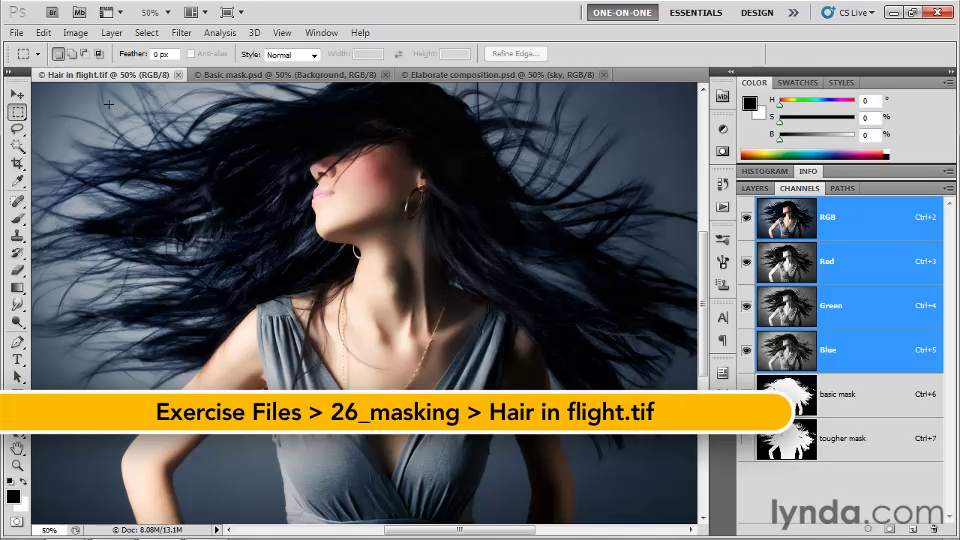The width and height of the screenshot is (960, 540).
Task: Open the Select menu
Action: click(146, 33)
